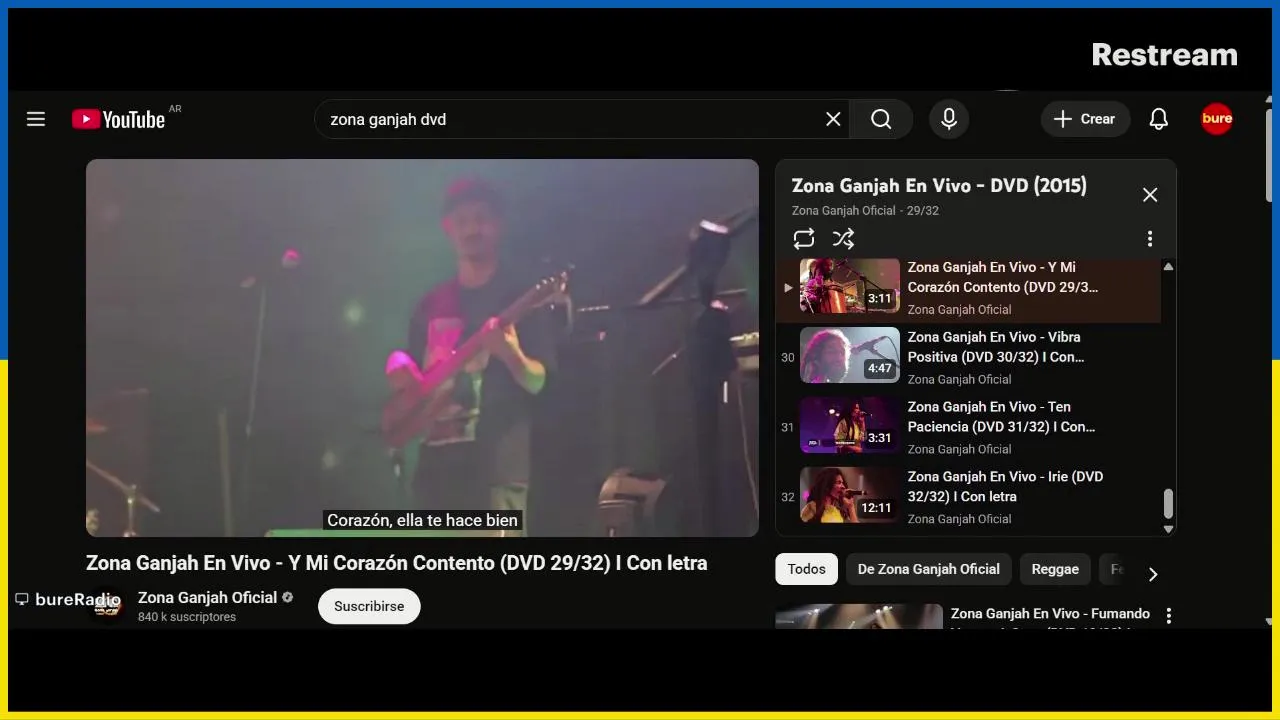Show more filter chips with right arrow

click(1152, 574)
